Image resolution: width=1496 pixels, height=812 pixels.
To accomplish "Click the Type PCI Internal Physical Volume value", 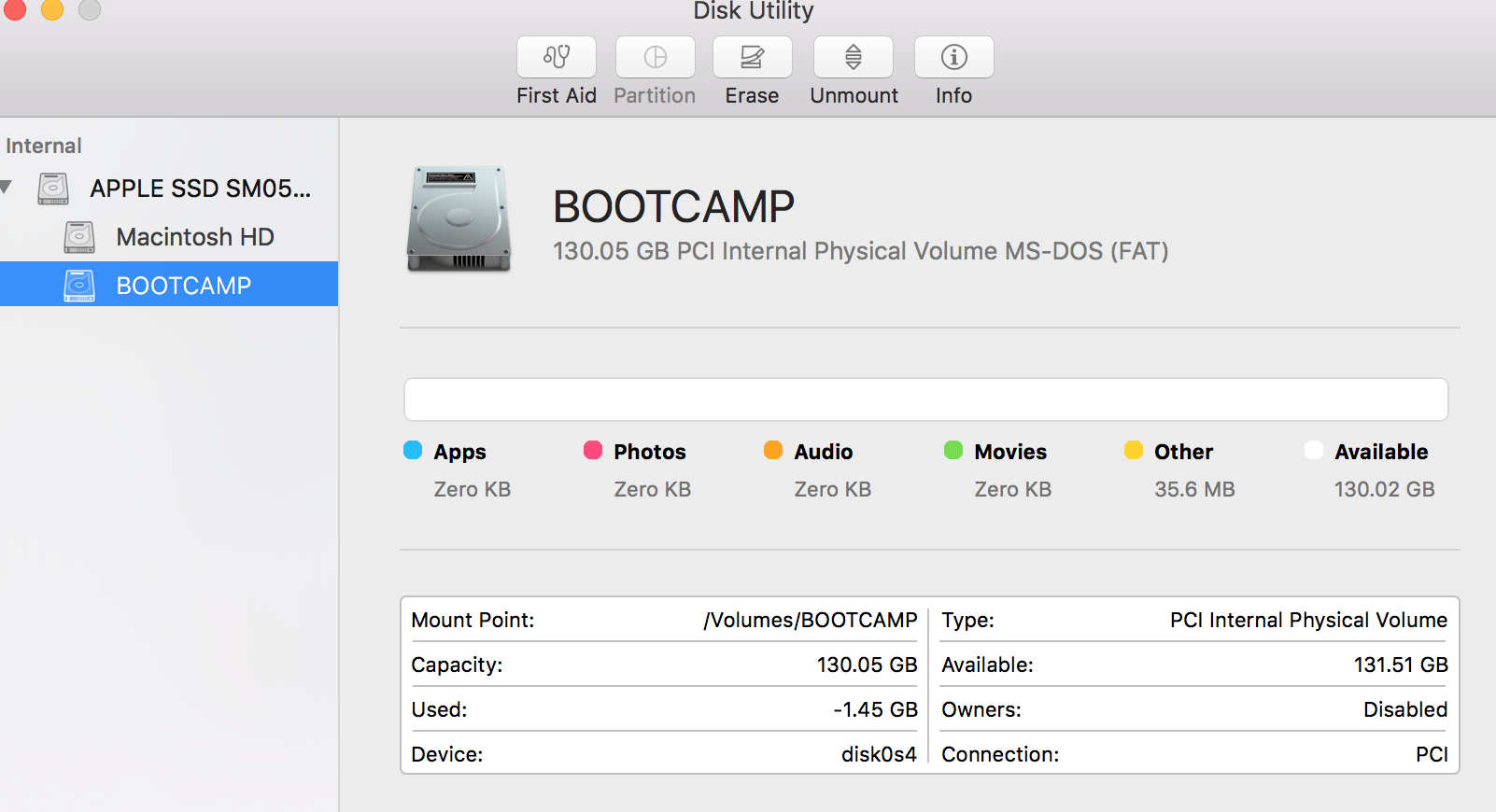I will point(1309,620).
